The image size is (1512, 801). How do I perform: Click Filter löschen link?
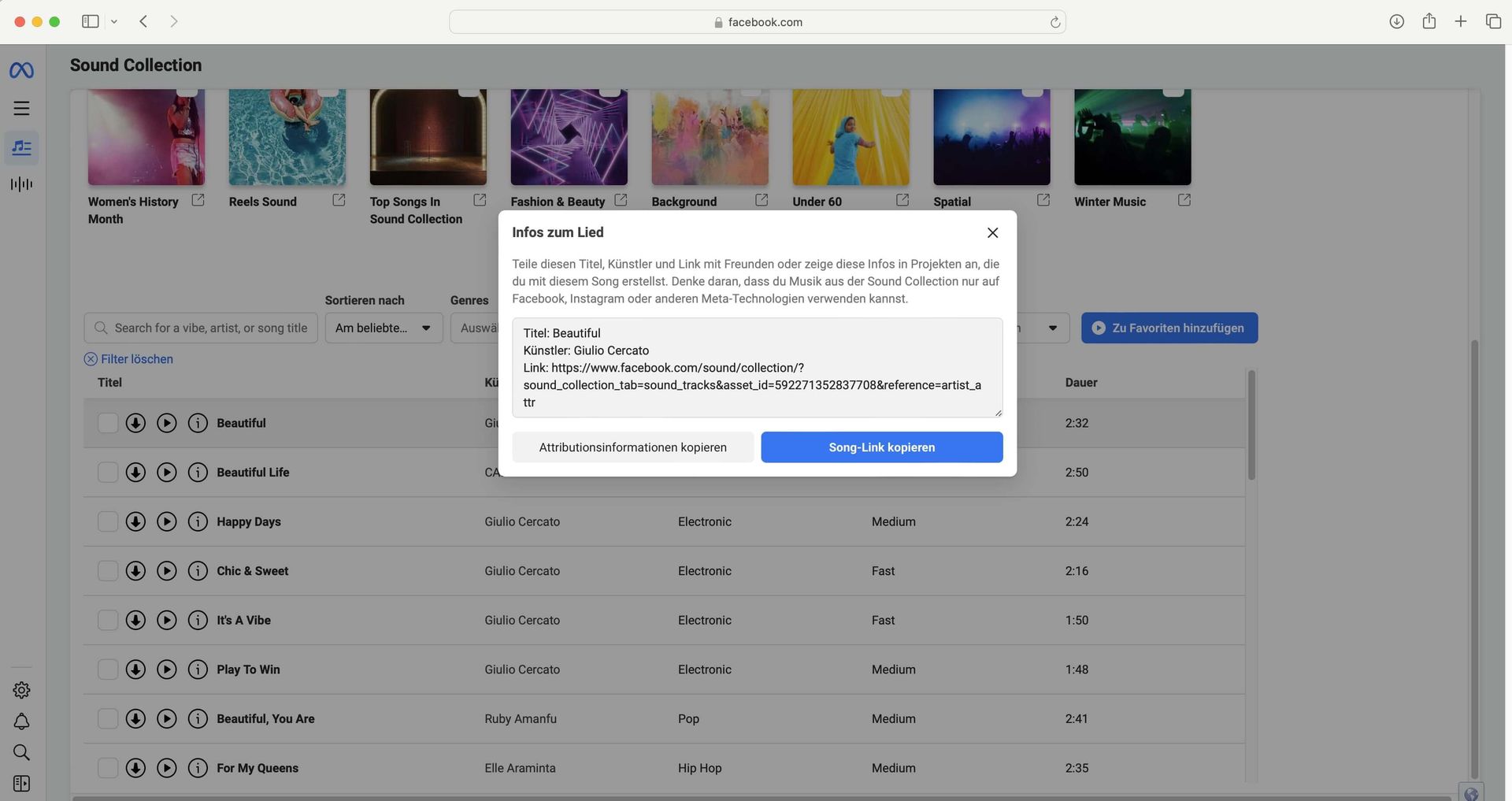(x=128, y=359)
